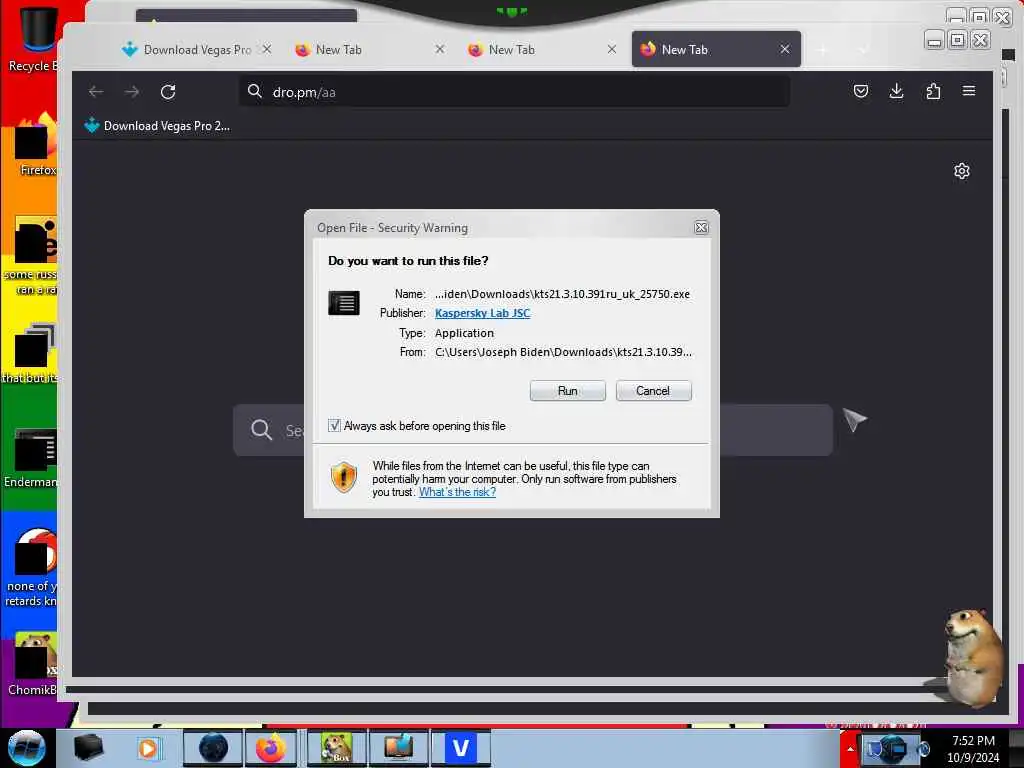Viewport: 1024px width, 768px height.
Task: Show hidden system tray icons arrow
Action: coord(850,748)
